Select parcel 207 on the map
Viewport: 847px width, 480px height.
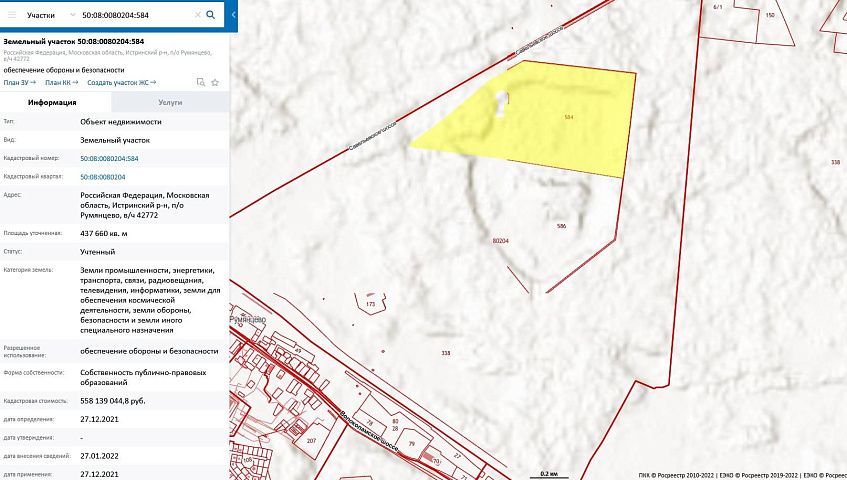[311, 440]
